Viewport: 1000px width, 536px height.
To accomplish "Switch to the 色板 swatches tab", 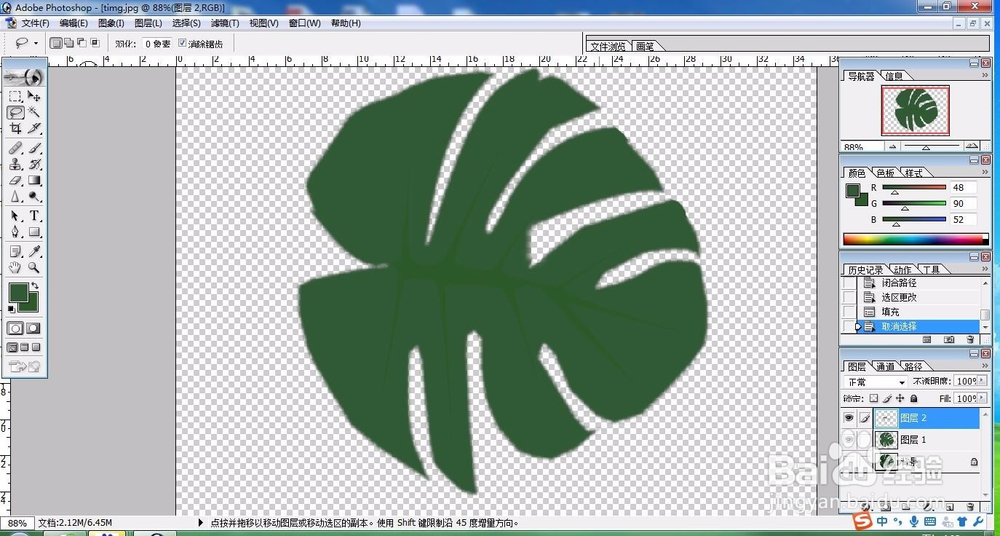I will [x=885, y=173].
